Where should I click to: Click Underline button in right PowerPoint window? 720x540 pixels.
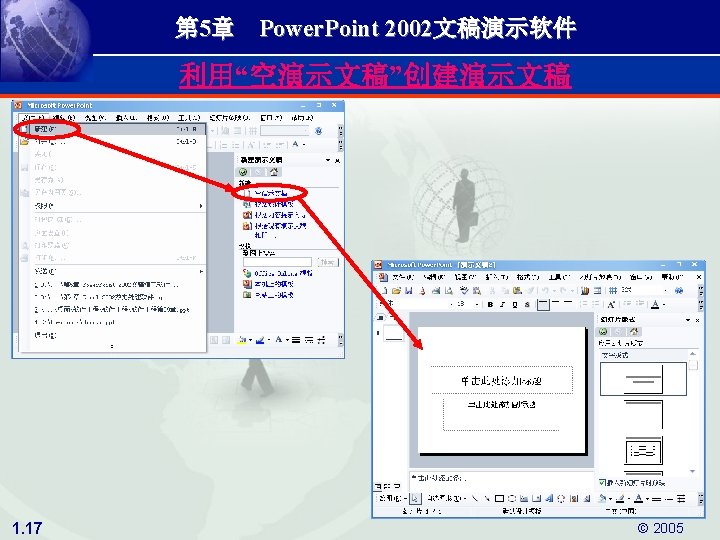515,304
